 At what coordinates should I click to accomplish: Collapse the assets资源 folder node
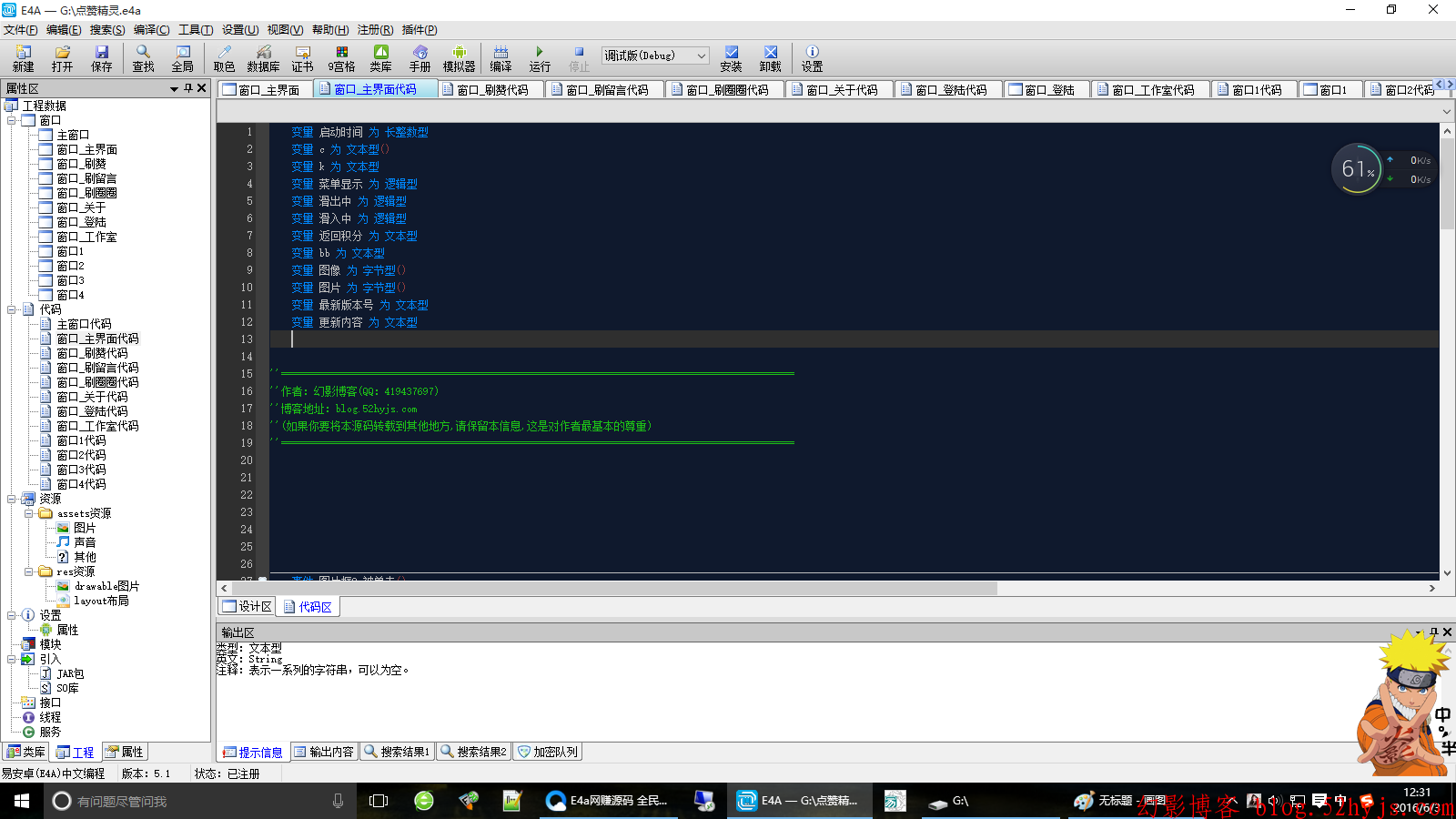pyautogui.click(x=28, y=513)
